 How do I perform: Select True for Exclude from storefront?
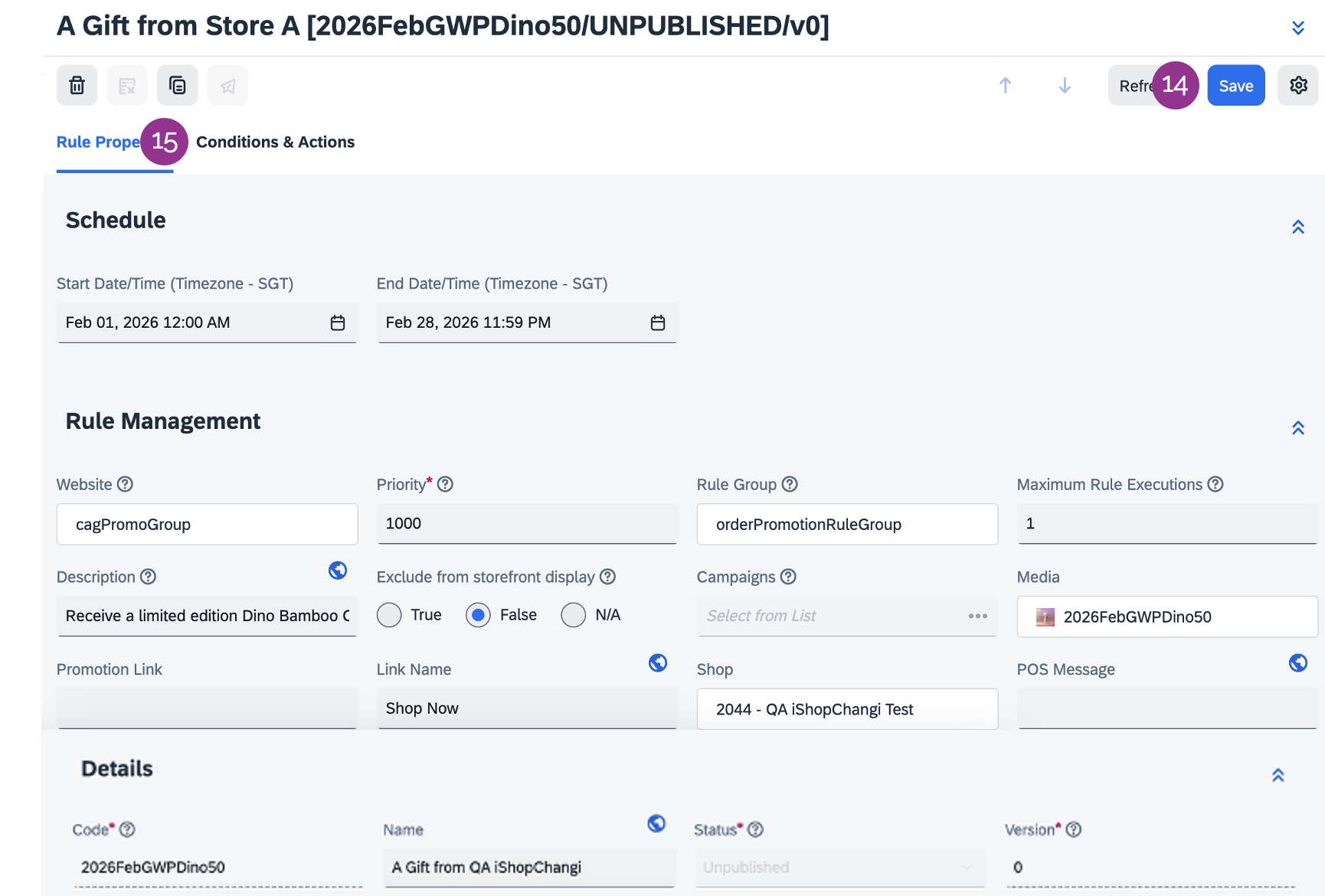(389, 615)
